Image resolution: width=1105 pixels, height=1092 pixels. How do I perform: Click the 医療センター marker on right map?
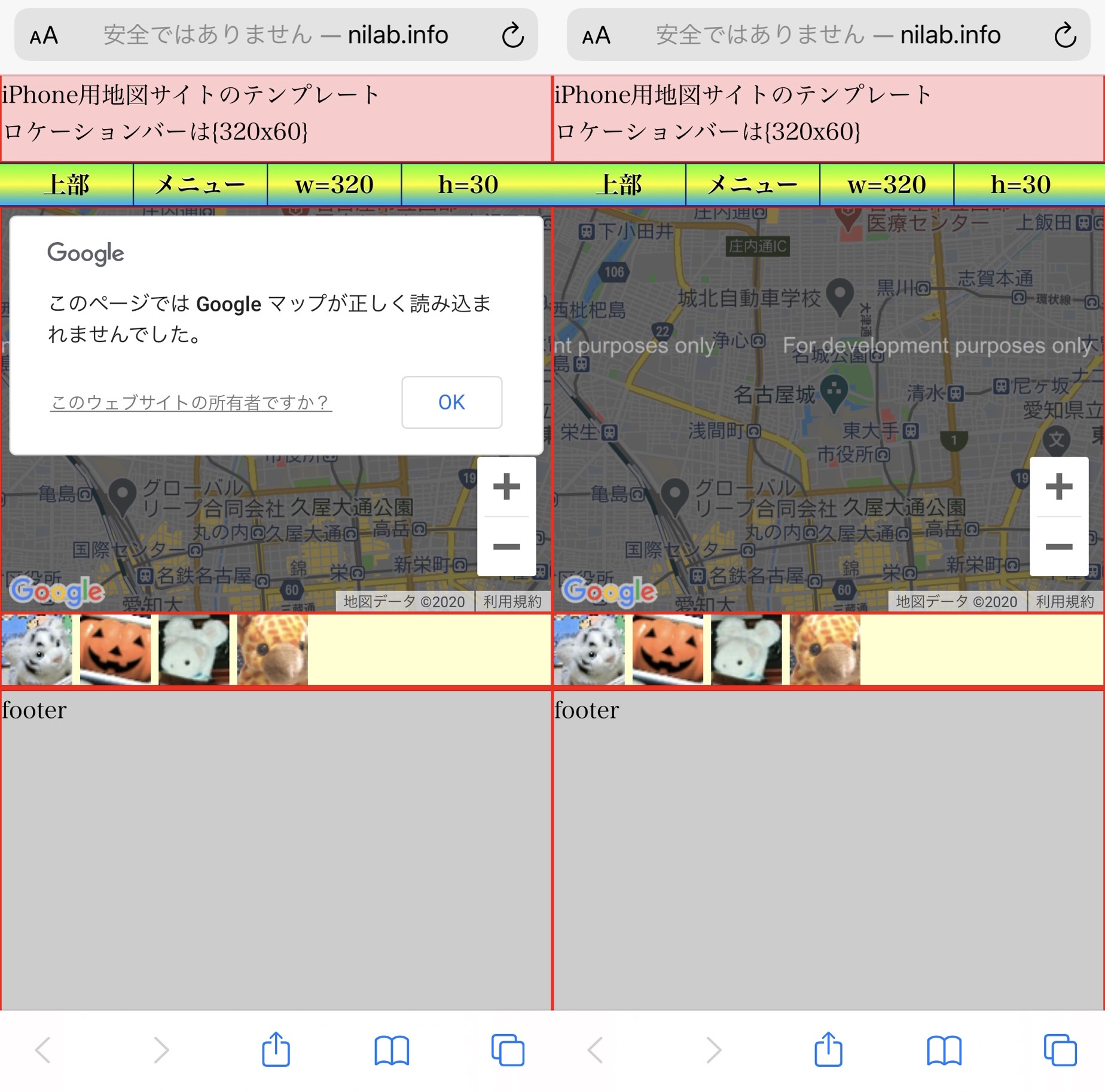tap(847, 219)
